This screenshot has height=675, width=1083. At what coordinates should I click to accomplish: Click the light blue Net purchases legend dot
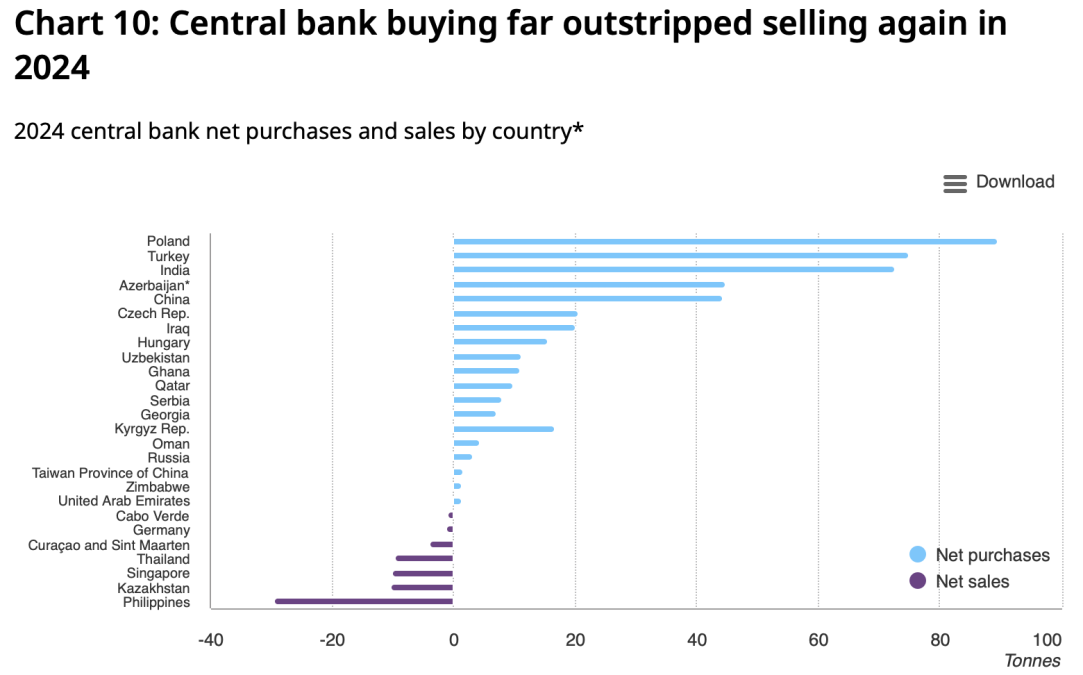pos(917,554)
